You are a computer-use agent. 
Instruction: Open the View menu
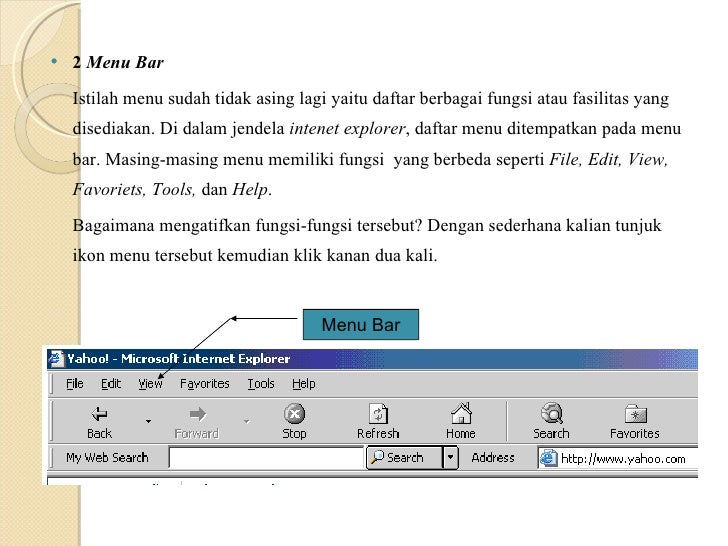pyautogui.click(x=150, y=384)
